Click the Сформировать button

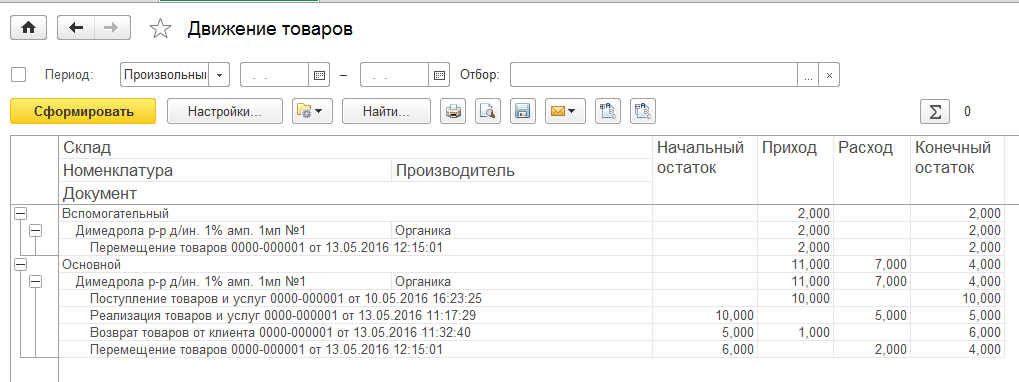(83, 111)
